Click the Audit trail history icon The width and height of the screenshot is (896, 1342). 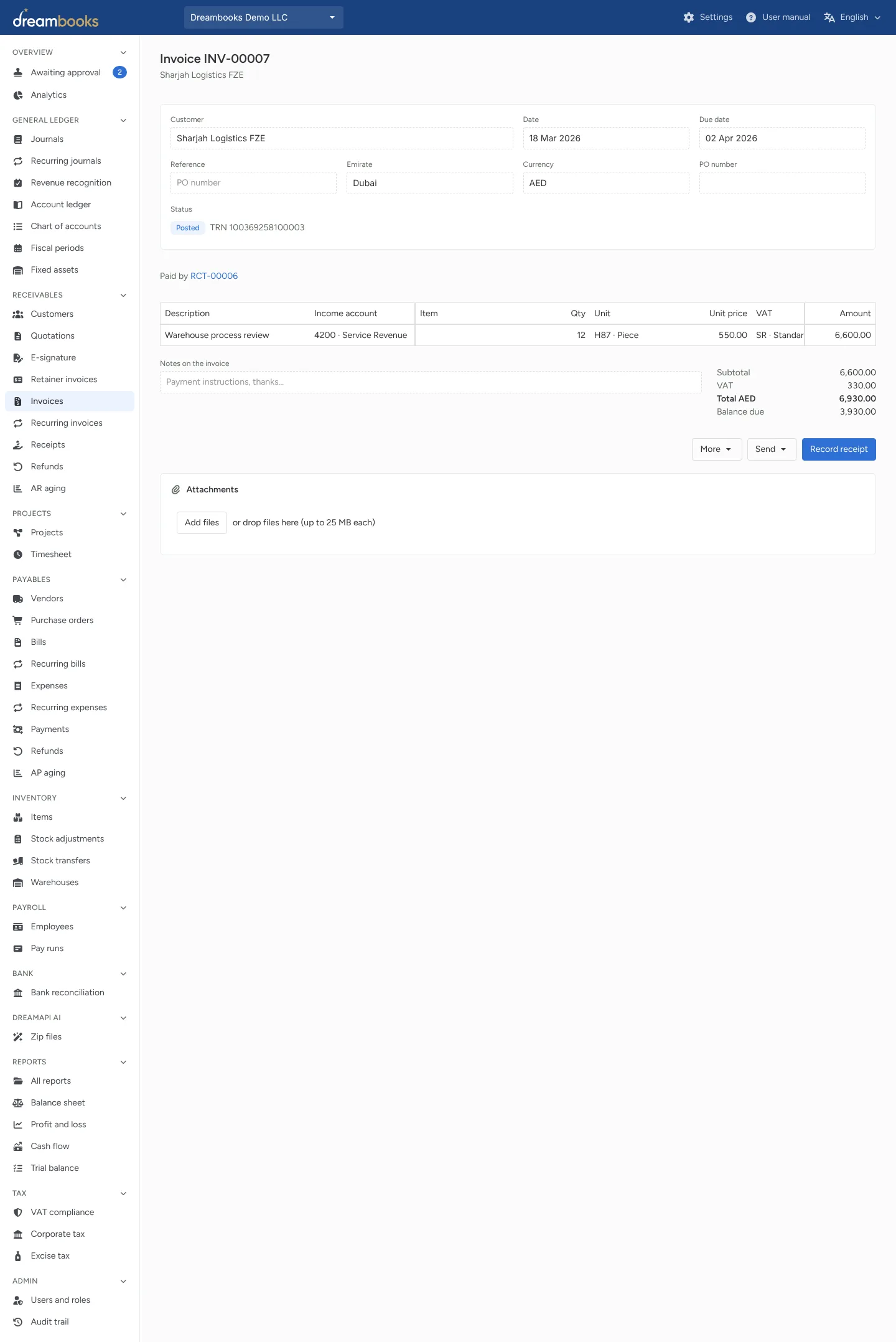18,1322
